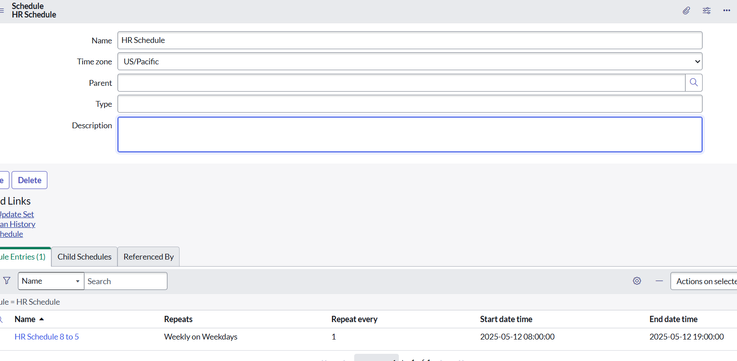
Task: Click the Repeat every value 1
Action: pos(334,337)
